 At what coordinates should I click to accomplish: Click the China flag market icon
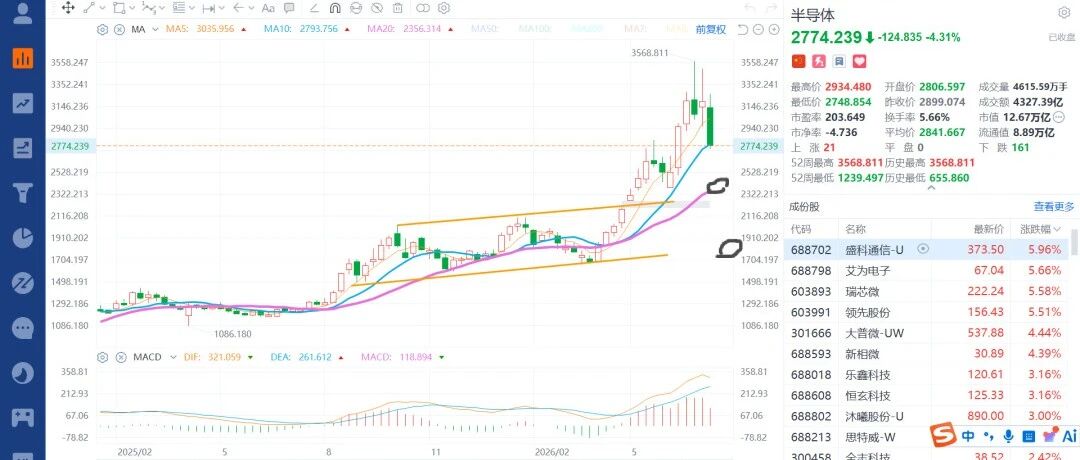(x=798, y=61)
